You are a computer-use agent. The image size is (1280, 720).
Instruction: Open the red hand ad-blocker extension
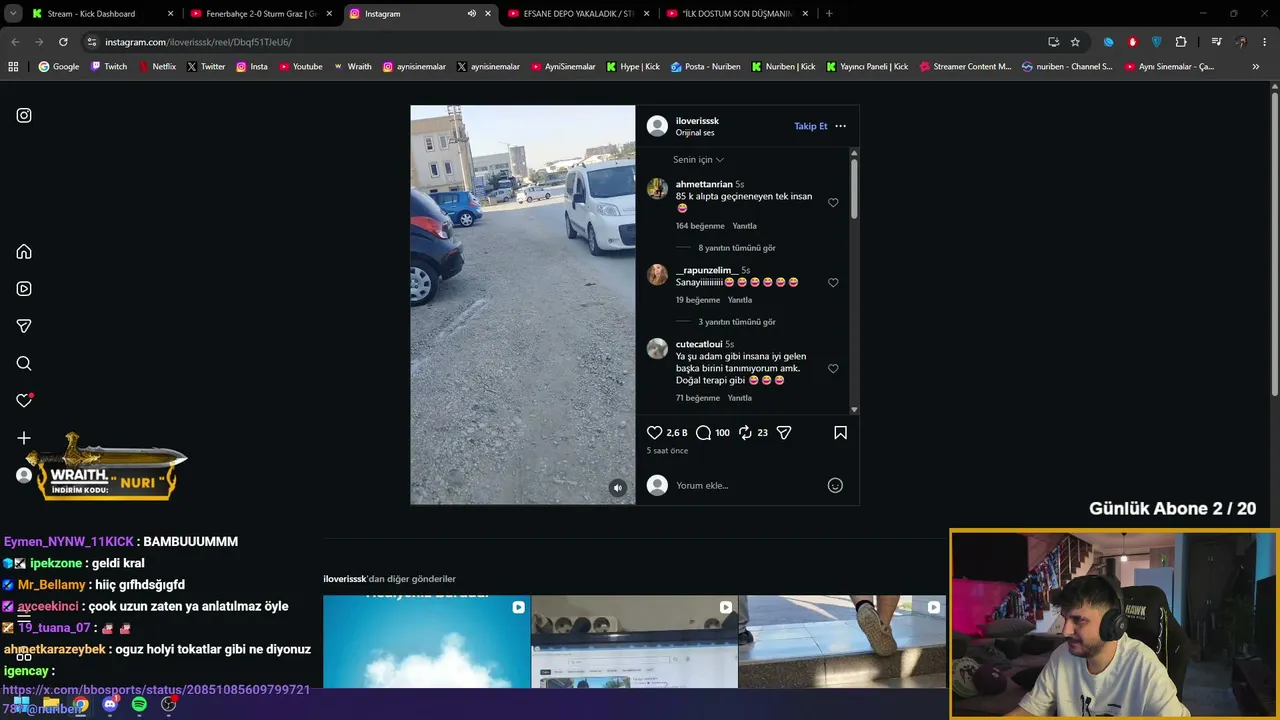1132,42
